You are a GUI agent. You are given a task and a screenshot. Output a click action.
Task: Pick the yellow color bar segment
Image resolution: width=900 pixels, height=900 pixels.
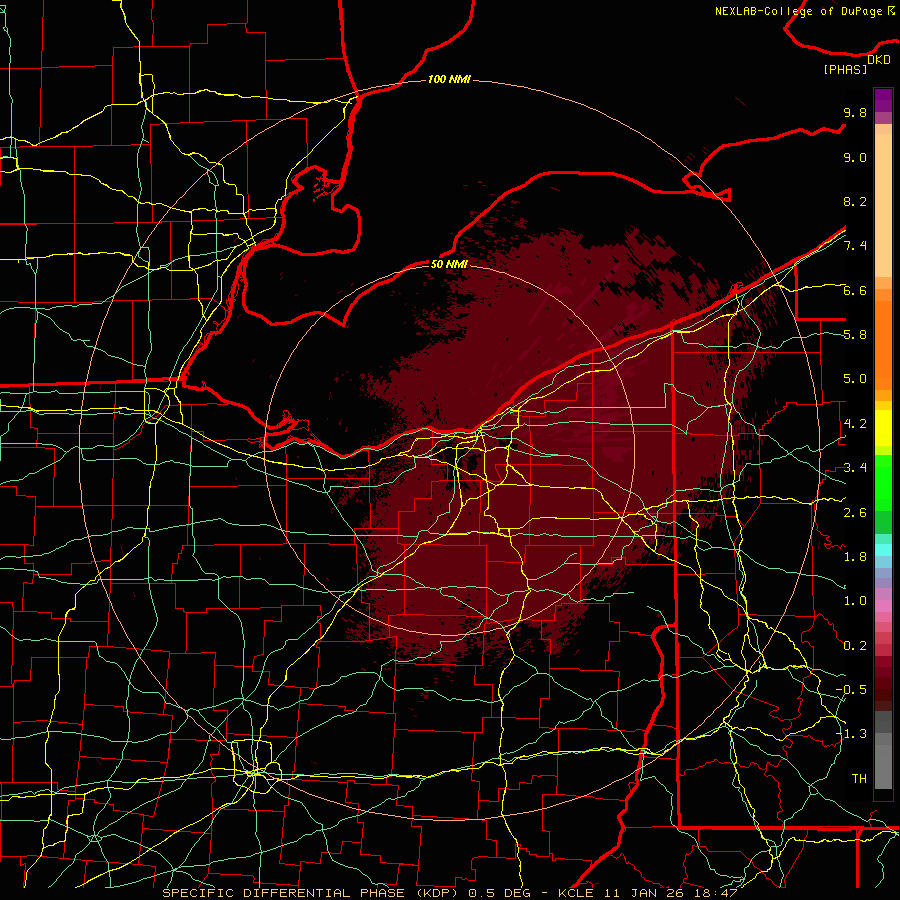(883, 428)
